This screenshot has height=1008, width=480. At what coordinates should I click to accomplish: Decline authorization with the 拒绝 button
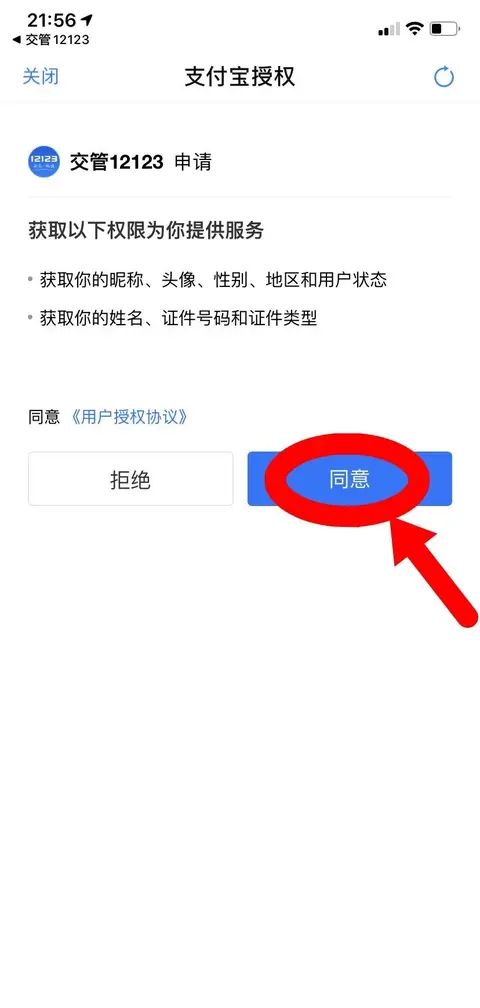pyautogui.click(x=130, y=479)
